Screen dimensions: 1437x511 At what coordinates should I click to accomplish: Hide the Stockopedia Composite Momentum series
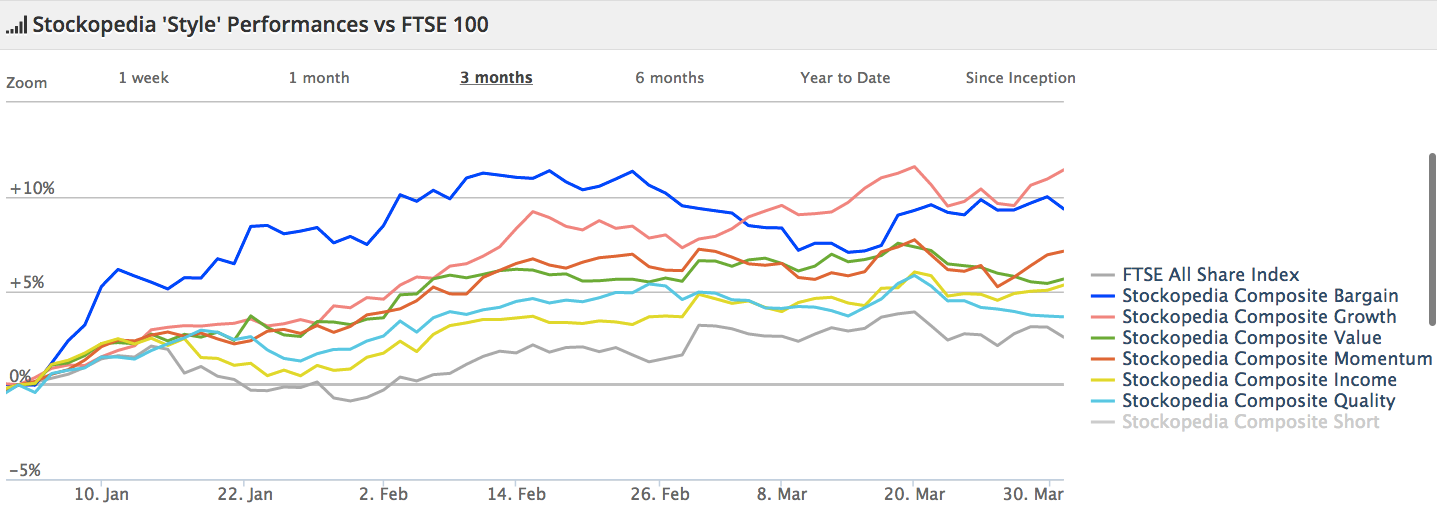click(1277, 359)
